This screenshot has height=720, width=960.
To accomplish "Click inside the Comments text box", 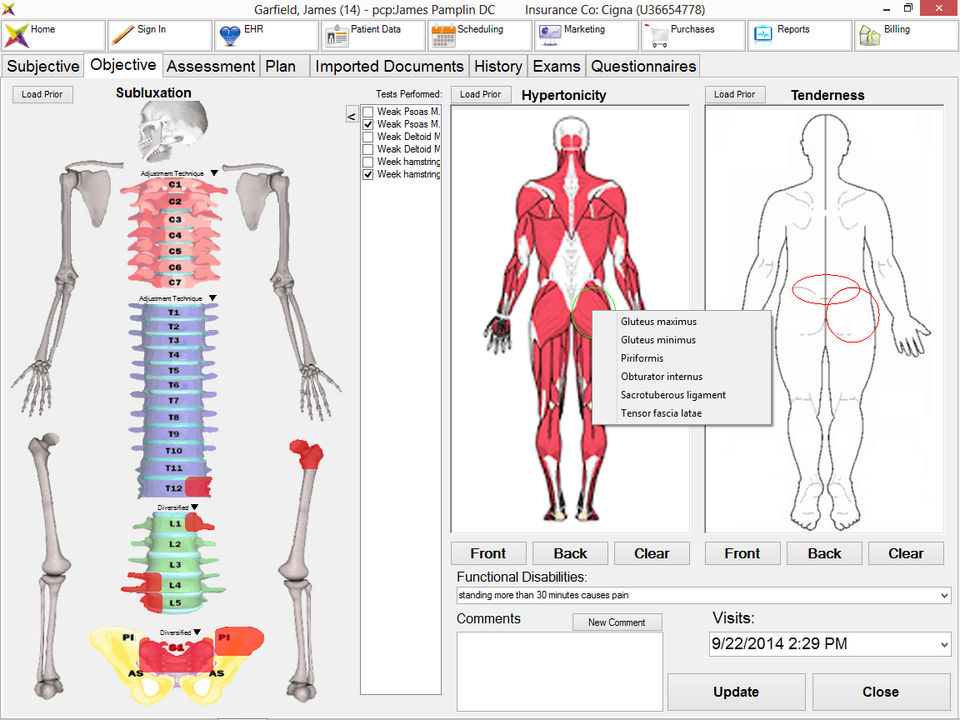I will pyautogui.click(x=560, y=672).
